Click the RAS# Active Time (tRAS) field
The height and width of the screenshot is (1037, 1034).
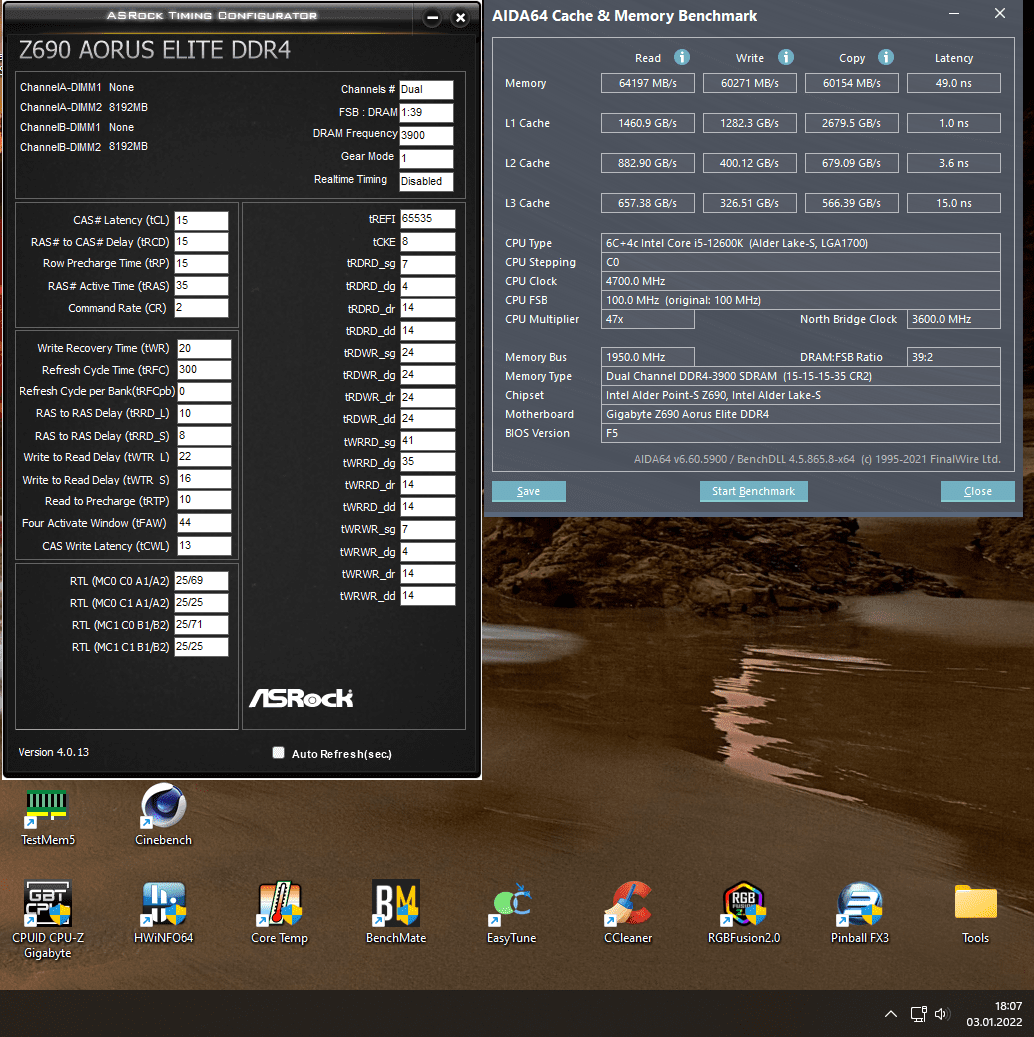(x=201, y=286)
